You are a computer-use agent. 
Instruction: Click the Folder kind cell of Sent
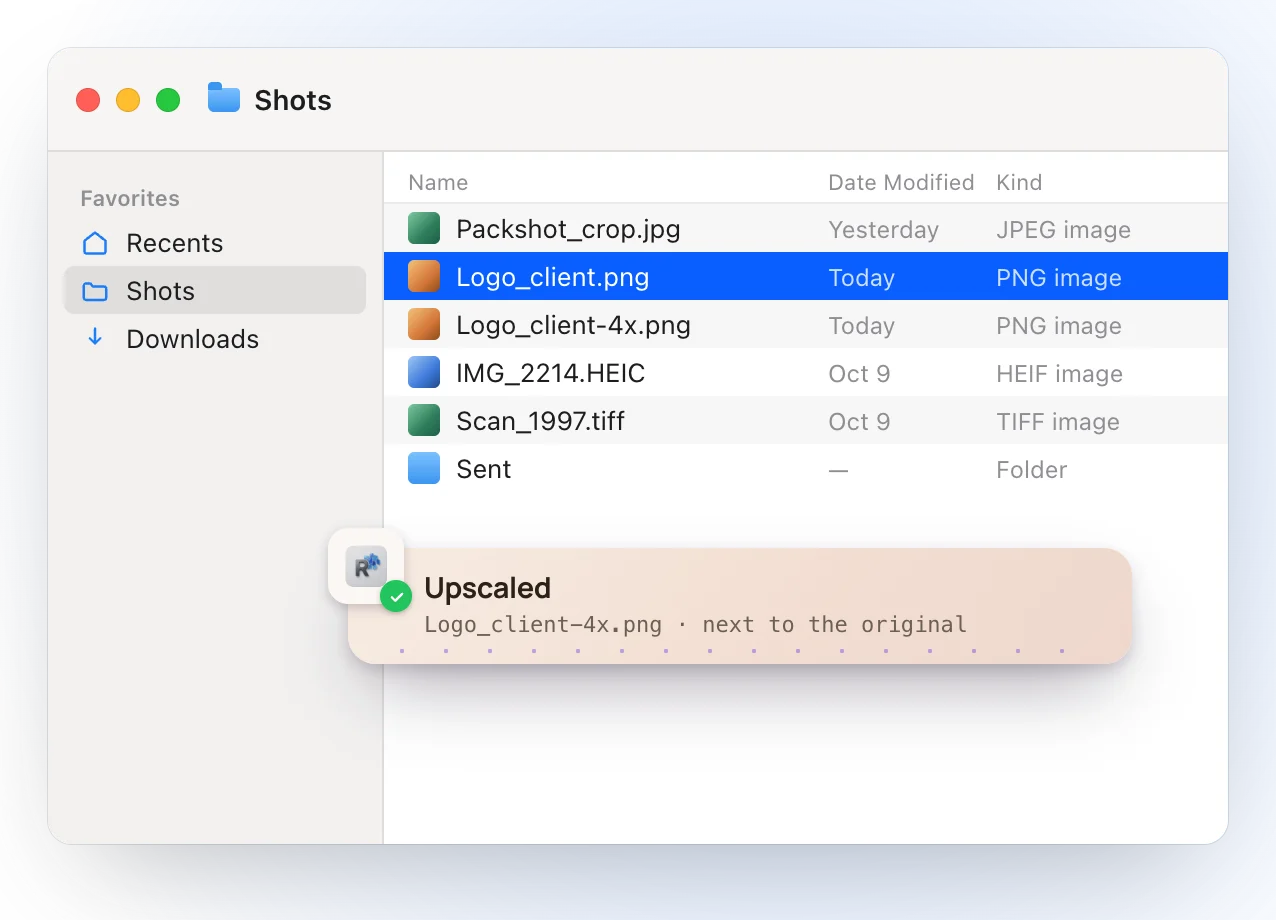[1032, 470]
